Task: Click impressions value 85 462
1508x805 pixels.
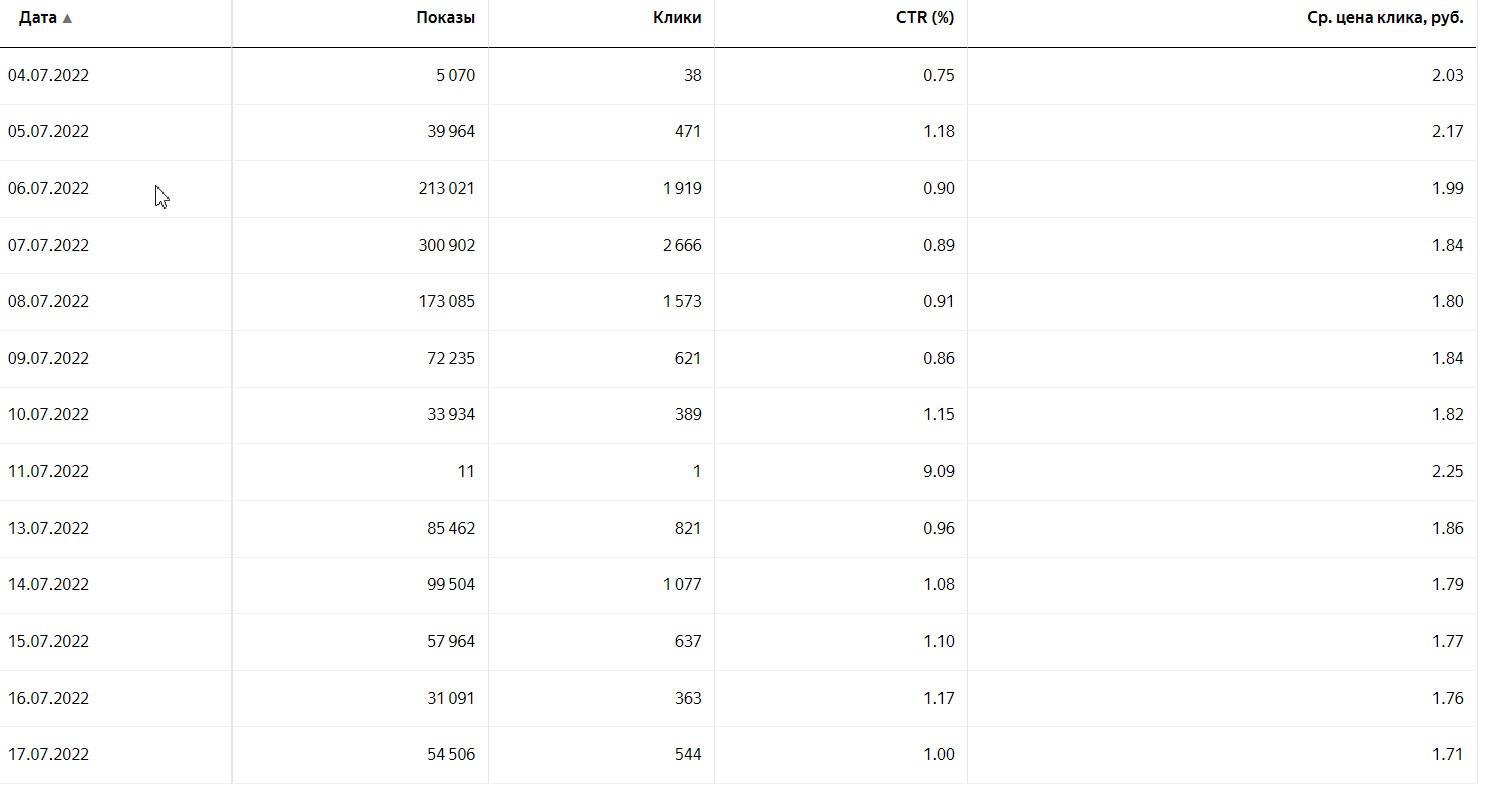Action: [450, 528]
